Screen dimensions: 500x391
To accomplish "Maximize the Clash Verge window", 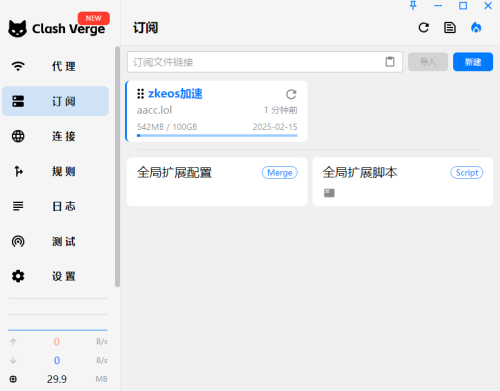I will (x=463, y=6).
